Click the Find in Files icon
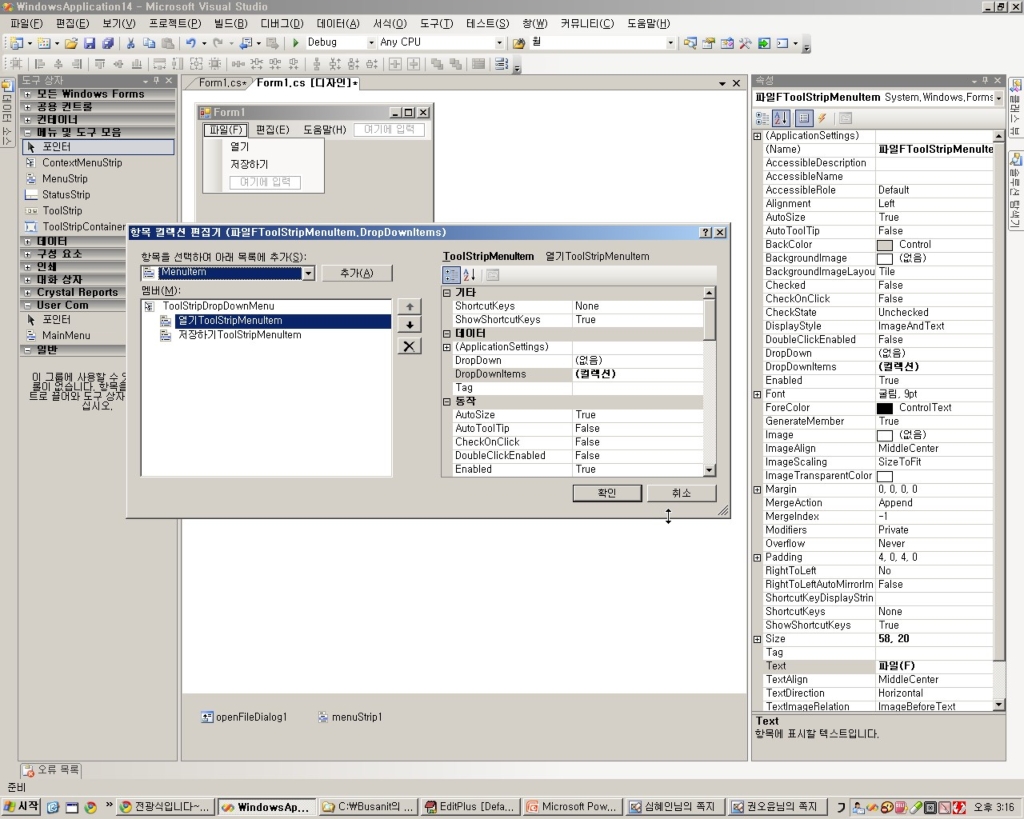1024x819 pixels. (519, 43)
